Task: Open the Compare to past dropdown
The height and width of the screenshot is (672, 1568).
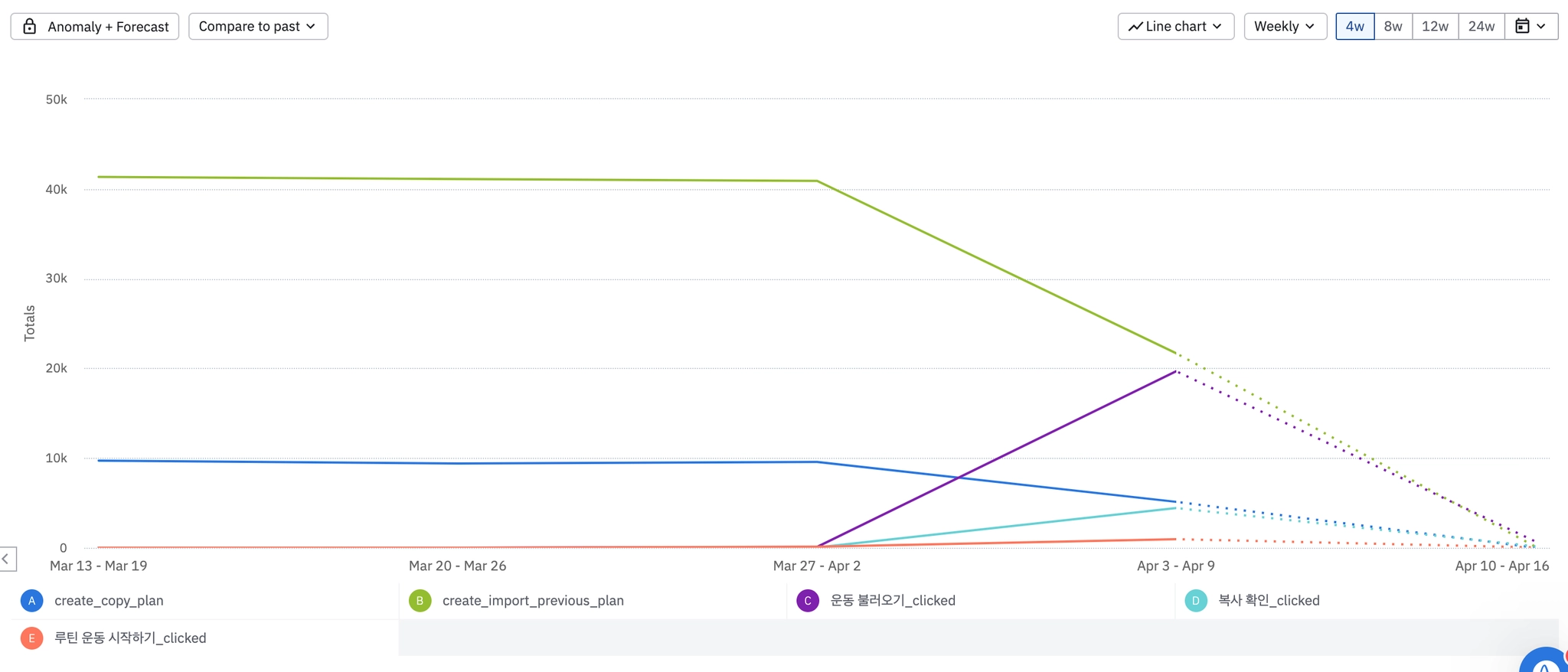Action: coord(257,26)
